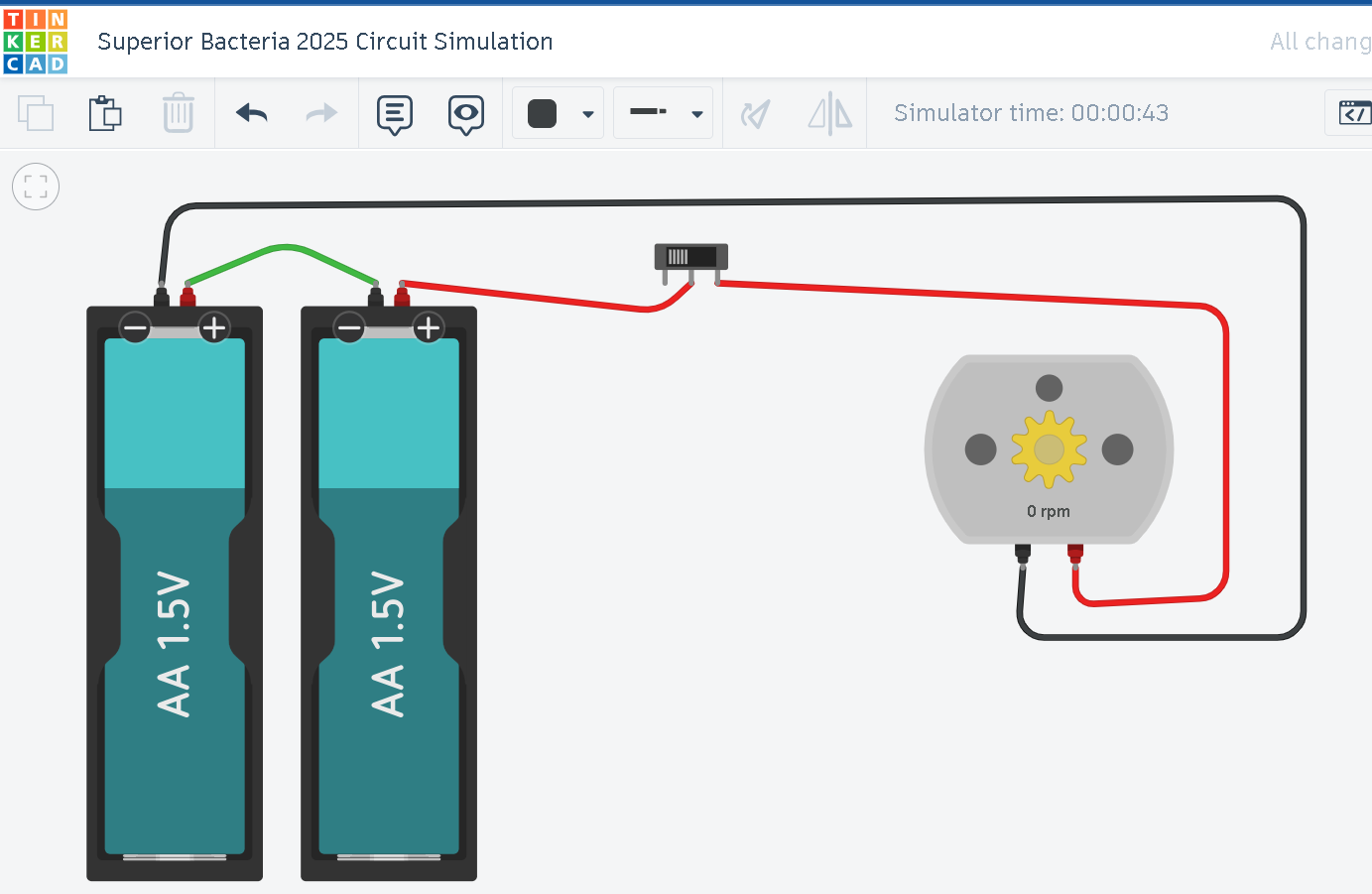
Task: Click the Mirror flip icon
Action: [x=830, y=113]
